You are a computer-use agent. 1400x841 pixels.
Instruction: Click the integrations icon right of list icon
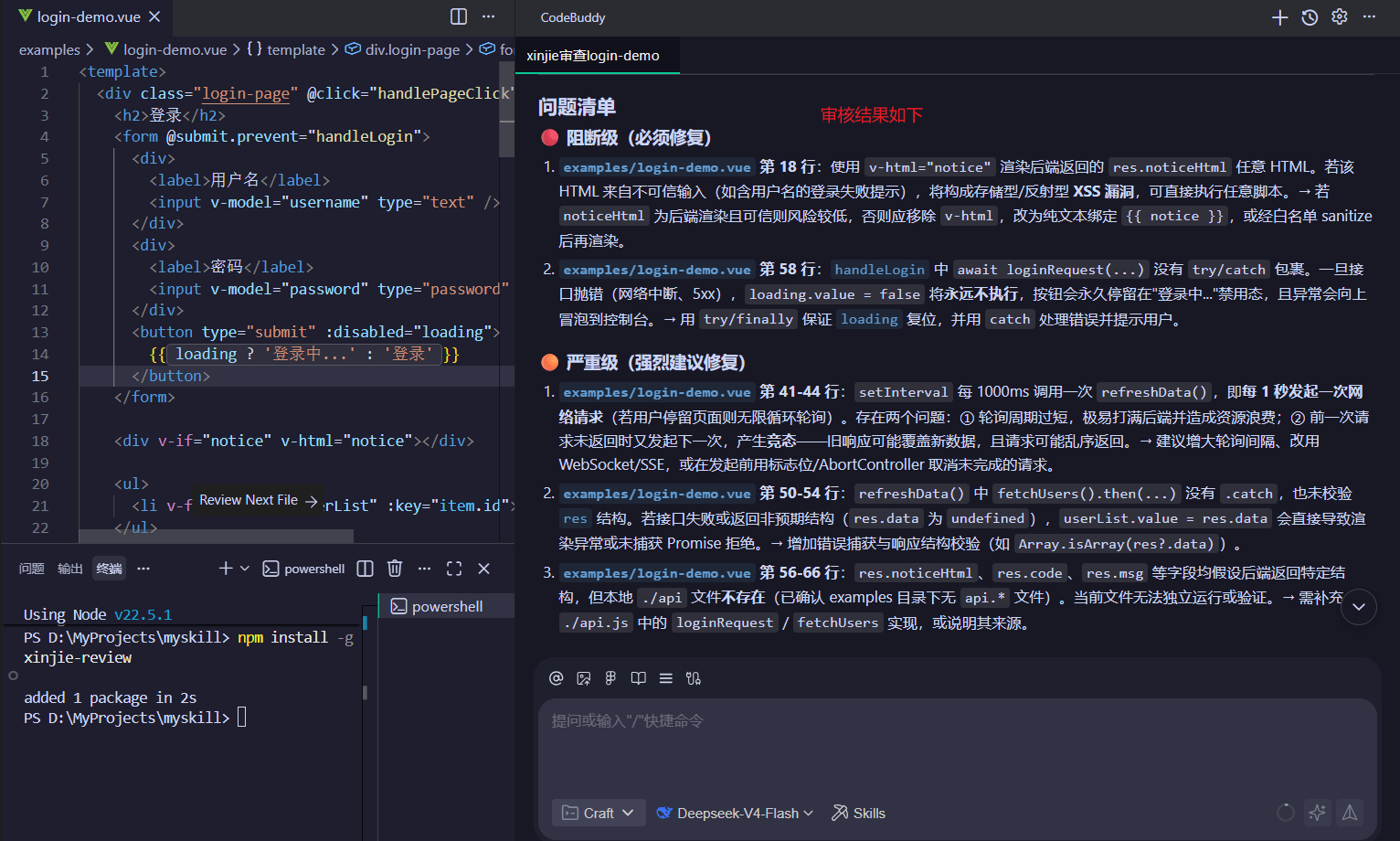(x=694, y=678)
